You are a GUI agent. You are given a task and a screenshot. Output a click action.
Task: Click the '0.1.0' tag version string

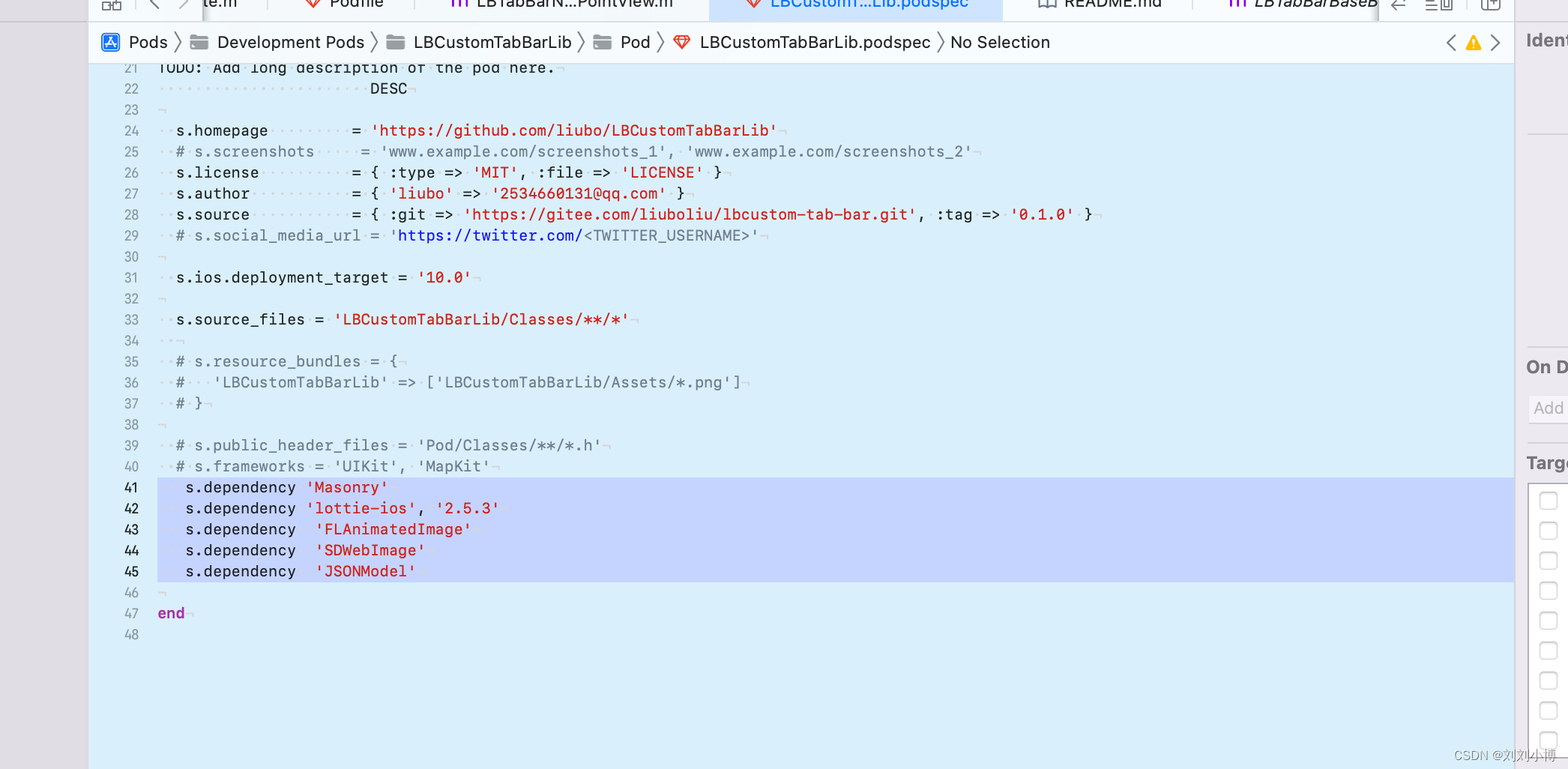pyautogui.click(x=1042, y=214)
